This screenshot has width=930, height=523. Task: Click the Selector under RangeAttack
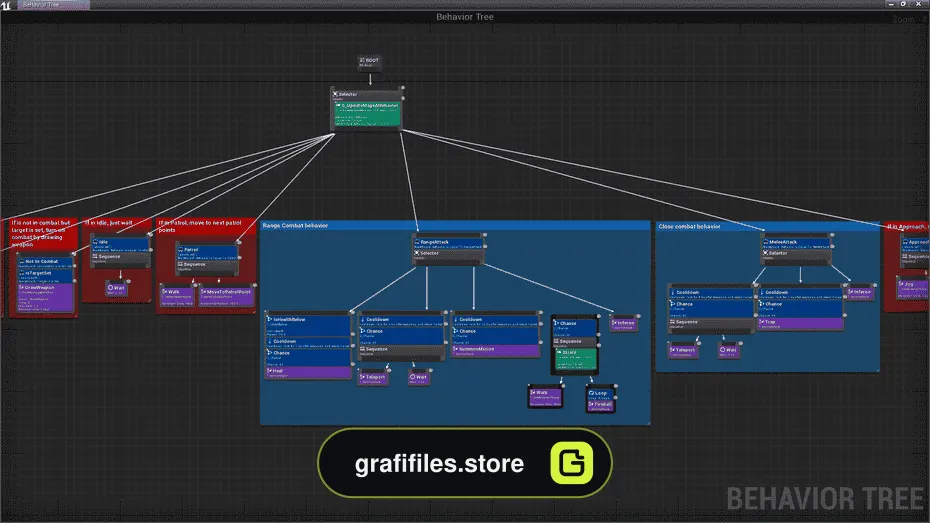[448, 255]
